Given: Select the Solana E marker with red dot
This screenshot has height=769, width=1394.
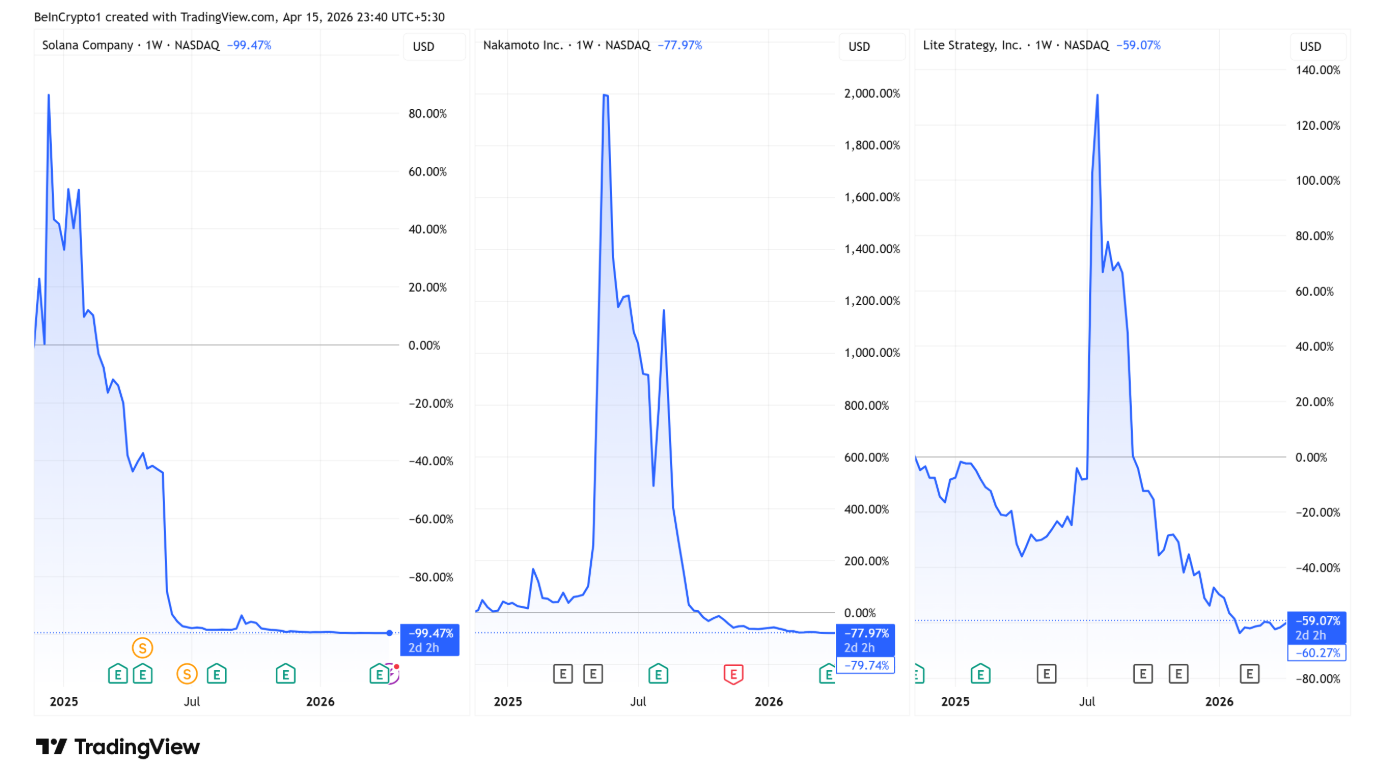Looking at the screenshot, I should (x=379, y=674).
